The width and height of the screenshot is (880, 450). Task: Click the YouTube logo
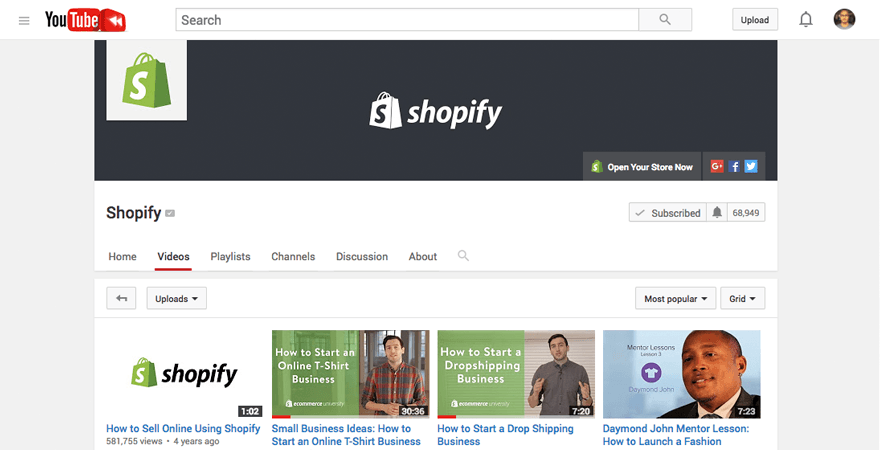pos(85,20)
